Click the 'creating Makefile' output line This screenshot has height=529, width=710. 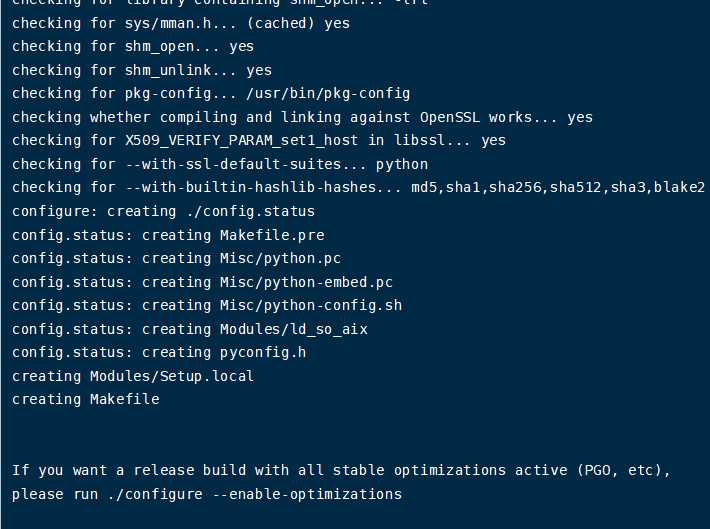point(86,399)
